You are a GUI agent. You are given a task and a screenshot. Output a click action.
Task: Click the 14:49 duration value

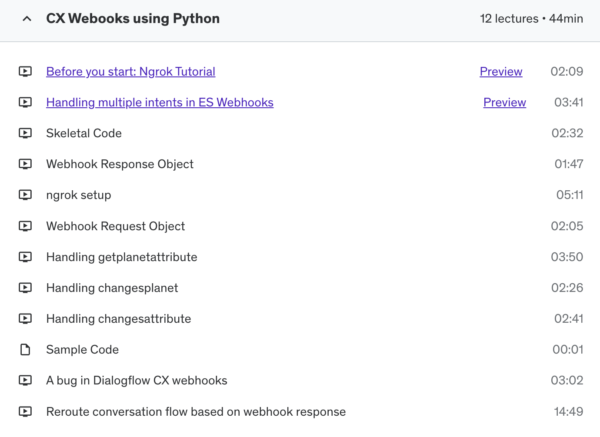coord(569,412)
